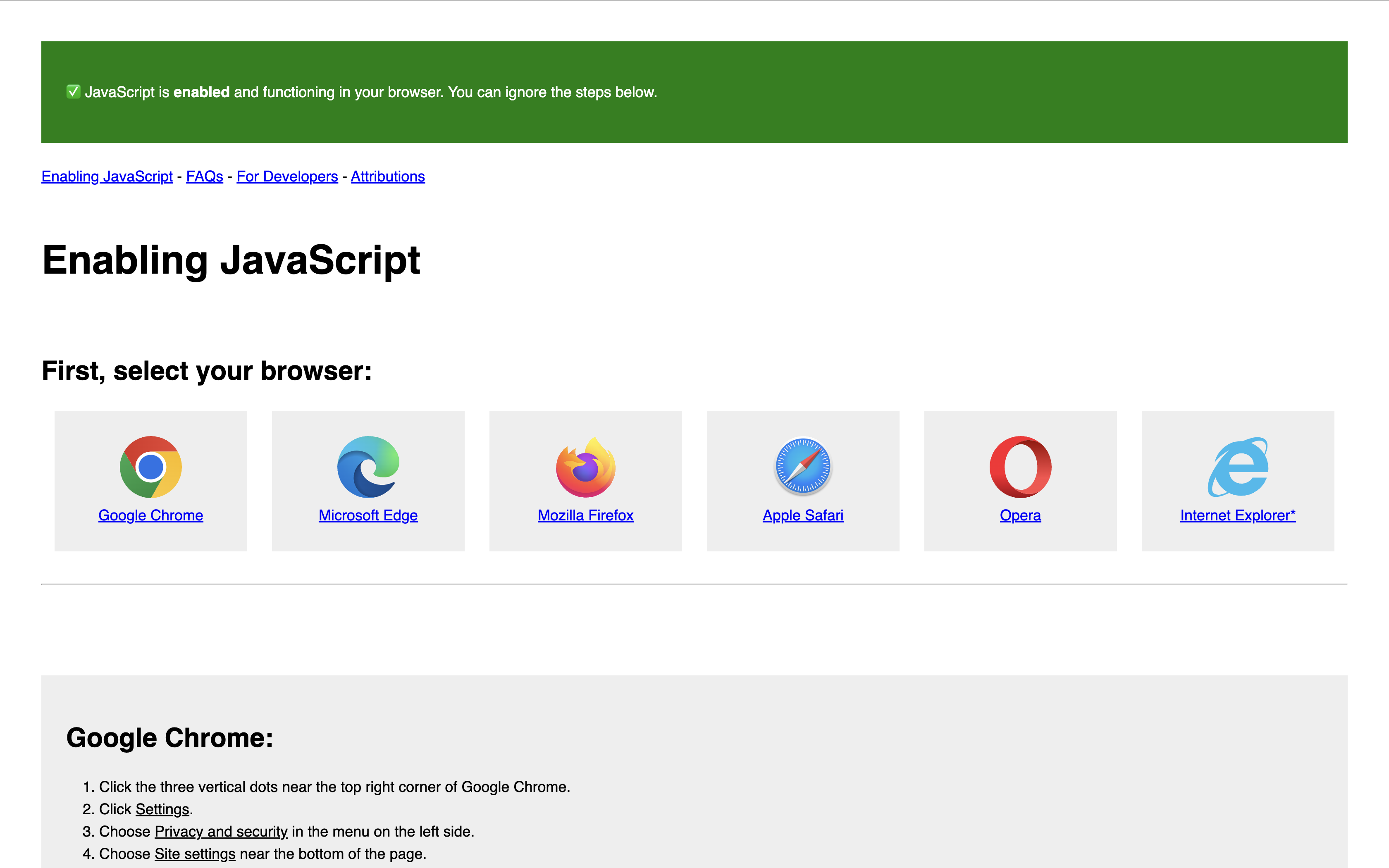Click the underlined Site settings text
Screen dimensions: 1389x868
[195, 854]
